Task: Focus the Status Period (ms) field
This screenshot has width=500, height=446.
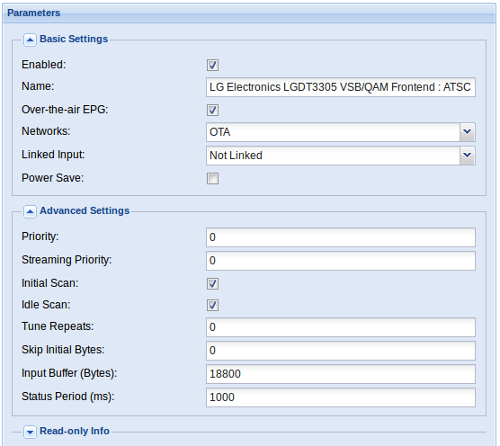Action: tap(341, 397)
